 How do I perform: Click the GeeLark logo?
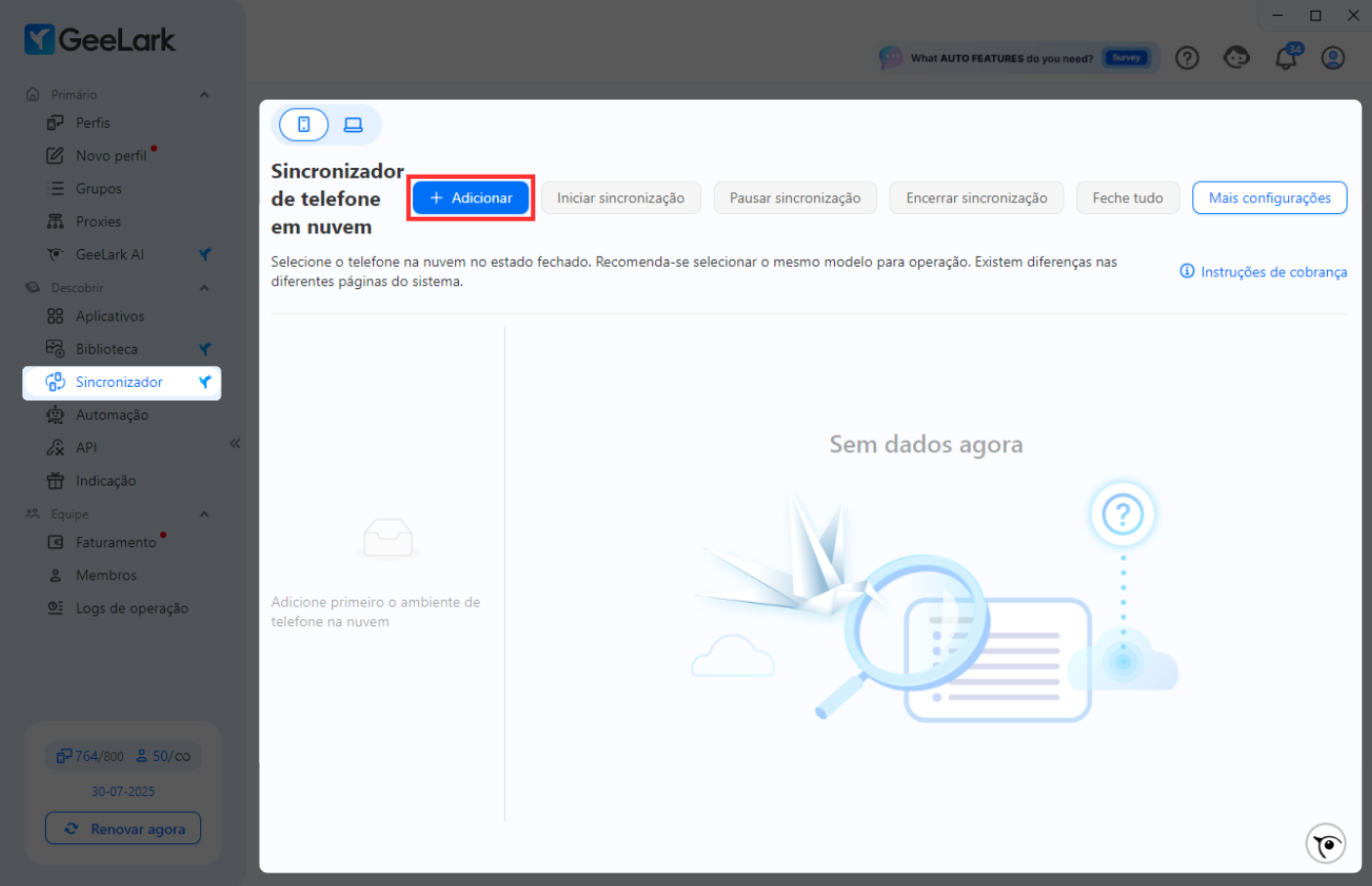coord(100,39)
